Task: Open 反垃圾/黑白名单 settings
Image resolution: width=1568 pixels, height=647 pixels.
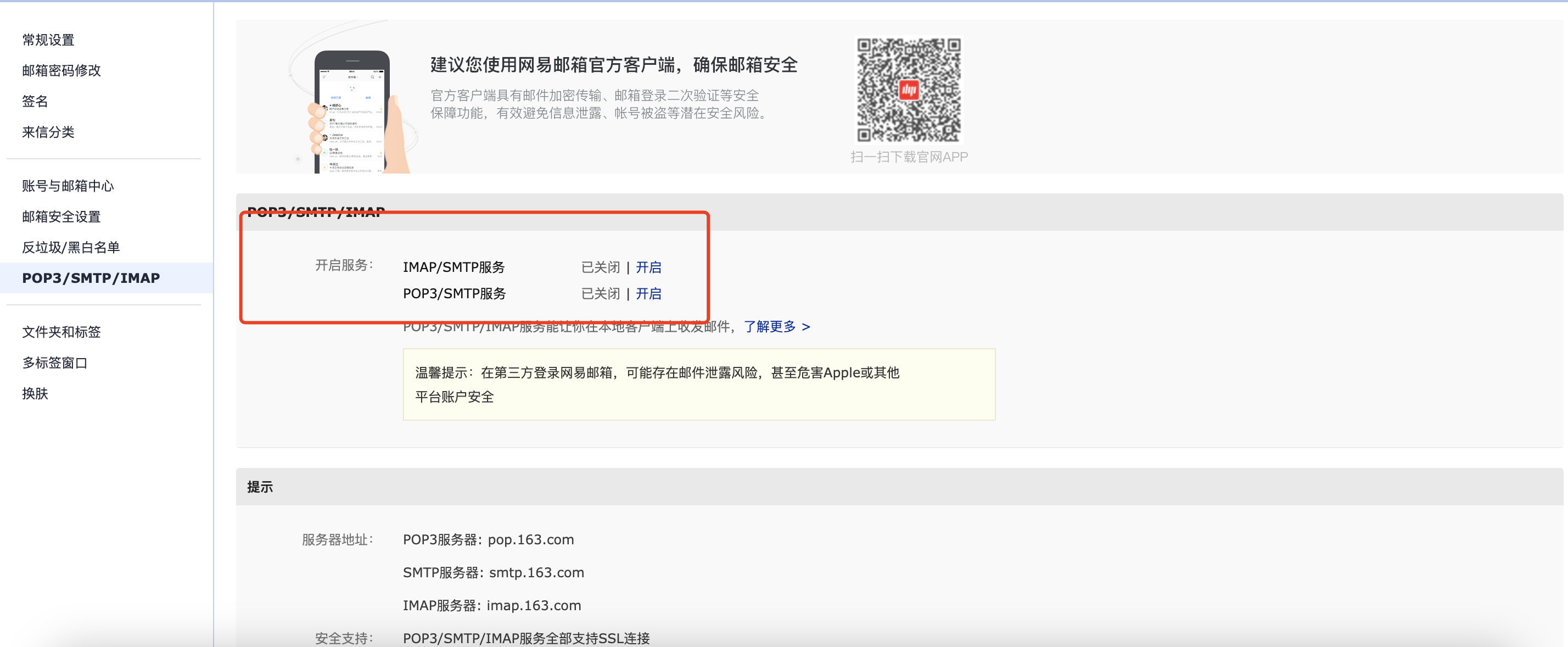Action: coord(71,247)
